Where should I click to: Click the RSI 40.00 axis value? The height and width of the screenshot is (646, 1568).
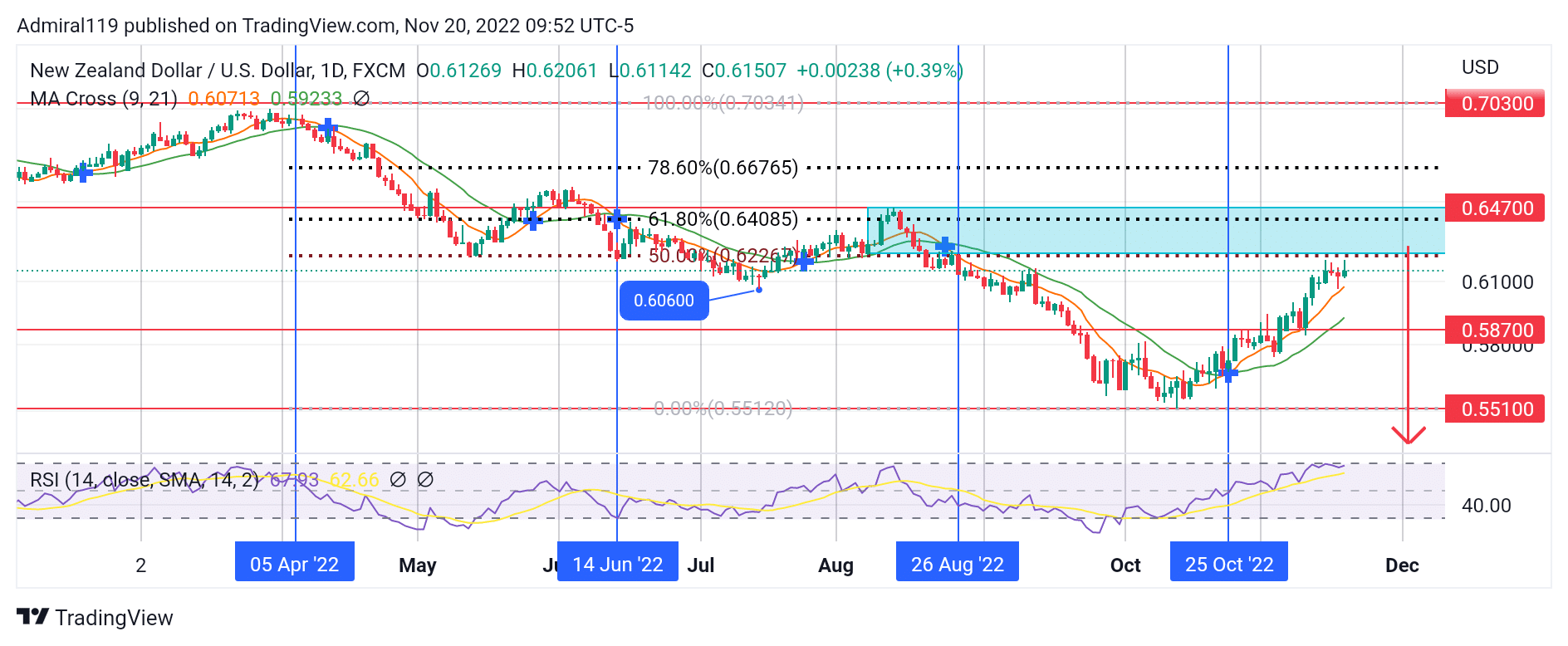[x=1487, y=505]
